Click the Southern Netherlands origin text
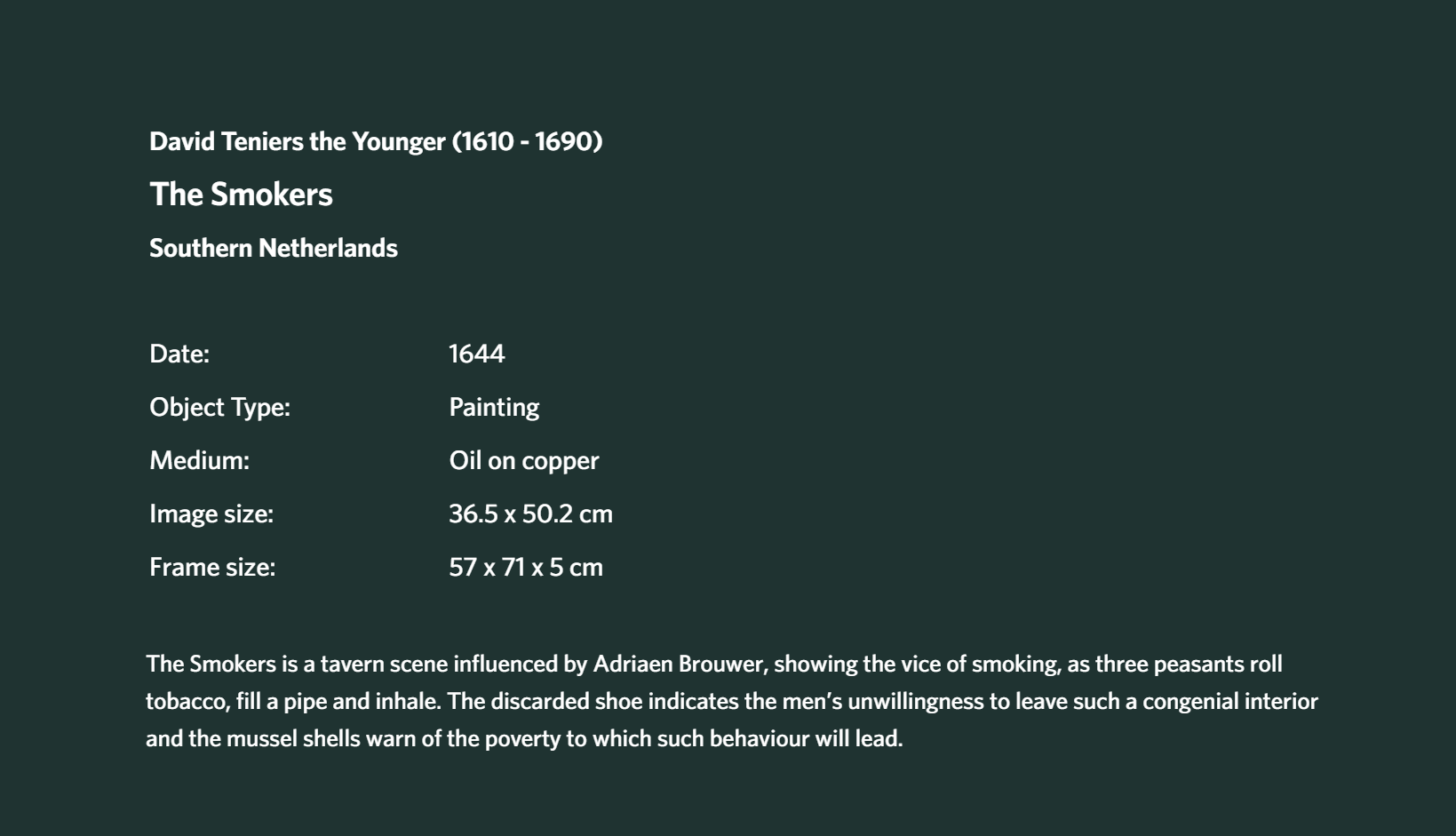The height and width of the screenshot is (836, 1456). click(x=274, y=248)
